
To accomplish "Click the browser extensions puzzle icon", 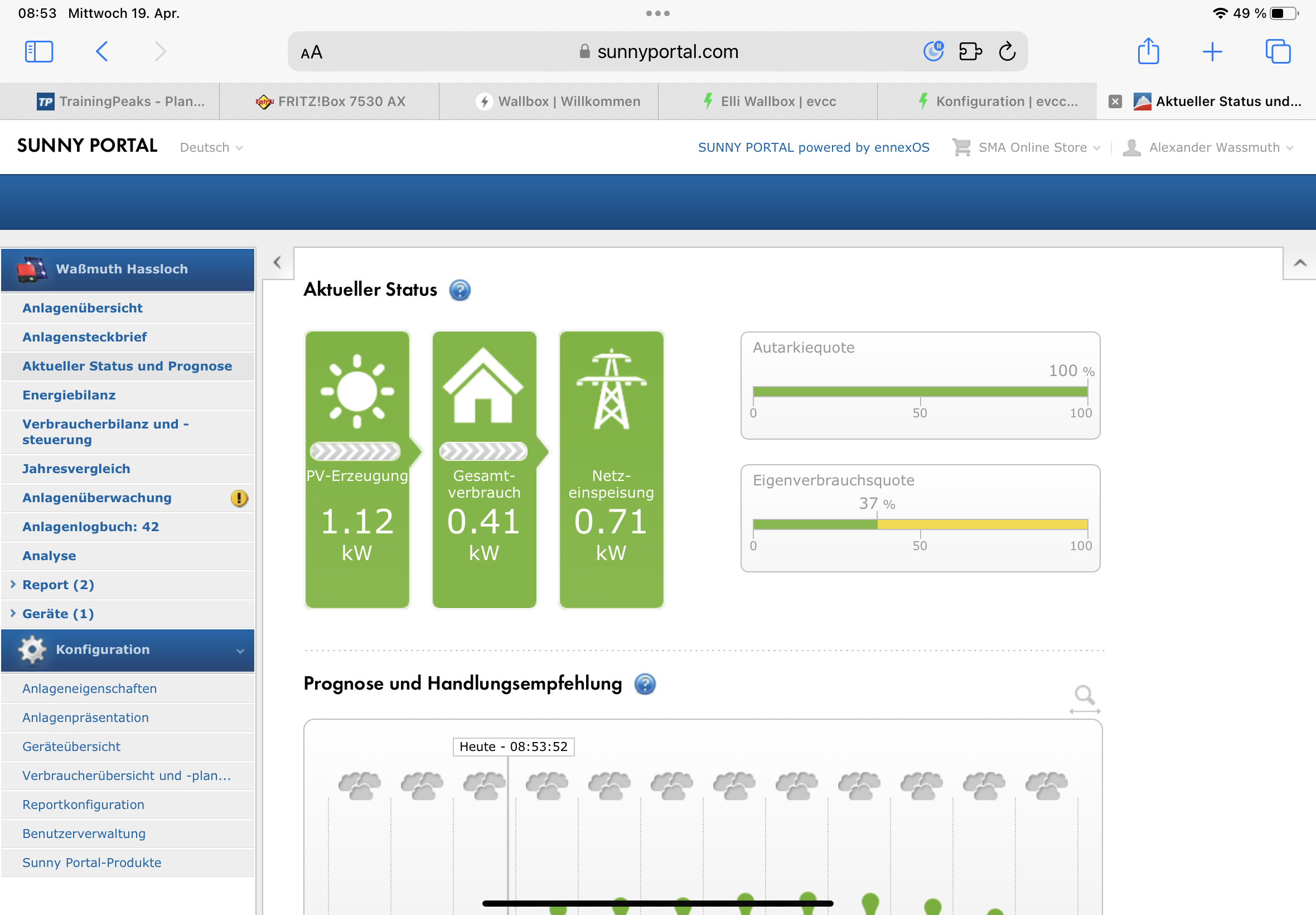I will click(970, 51).
